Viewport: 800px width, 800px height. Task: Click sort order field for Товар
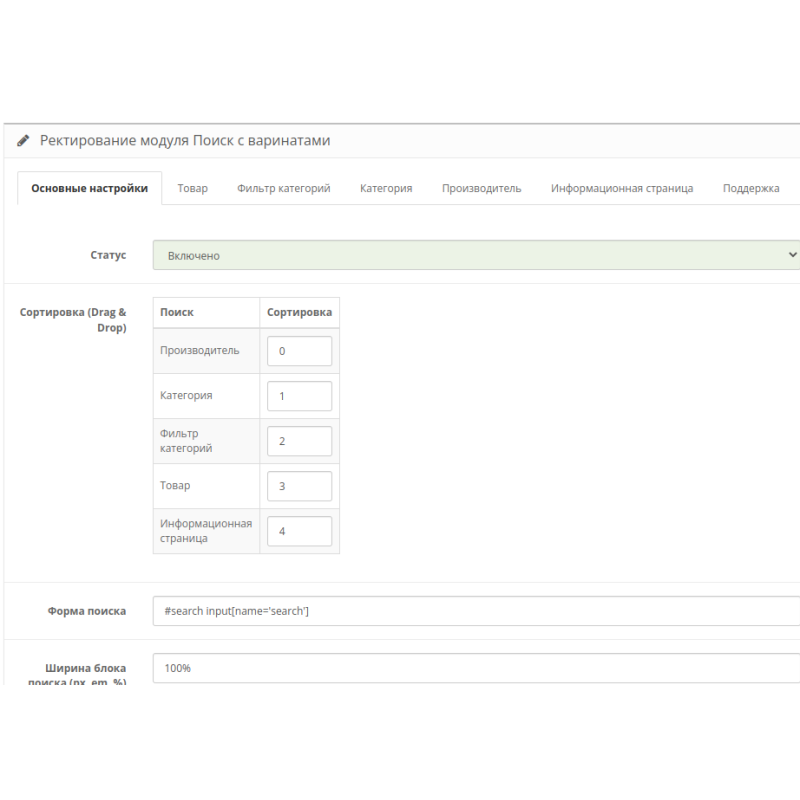tap(299, 486)
